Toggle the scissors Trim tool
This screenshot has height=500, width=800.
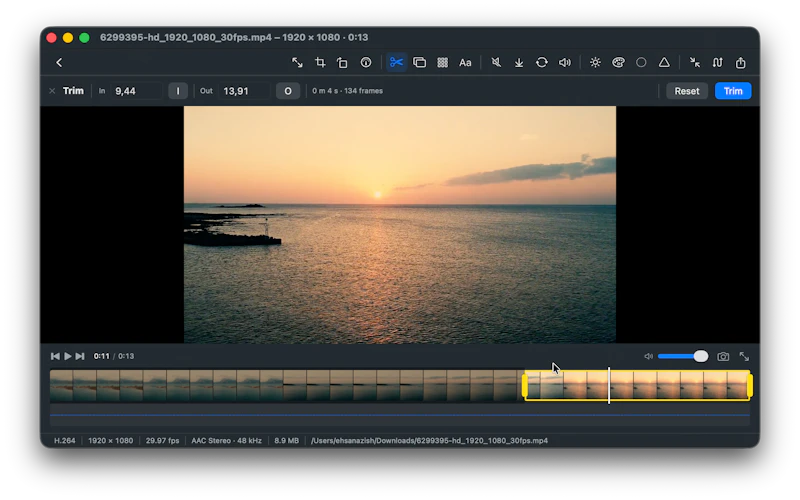(x=396, y=63)
